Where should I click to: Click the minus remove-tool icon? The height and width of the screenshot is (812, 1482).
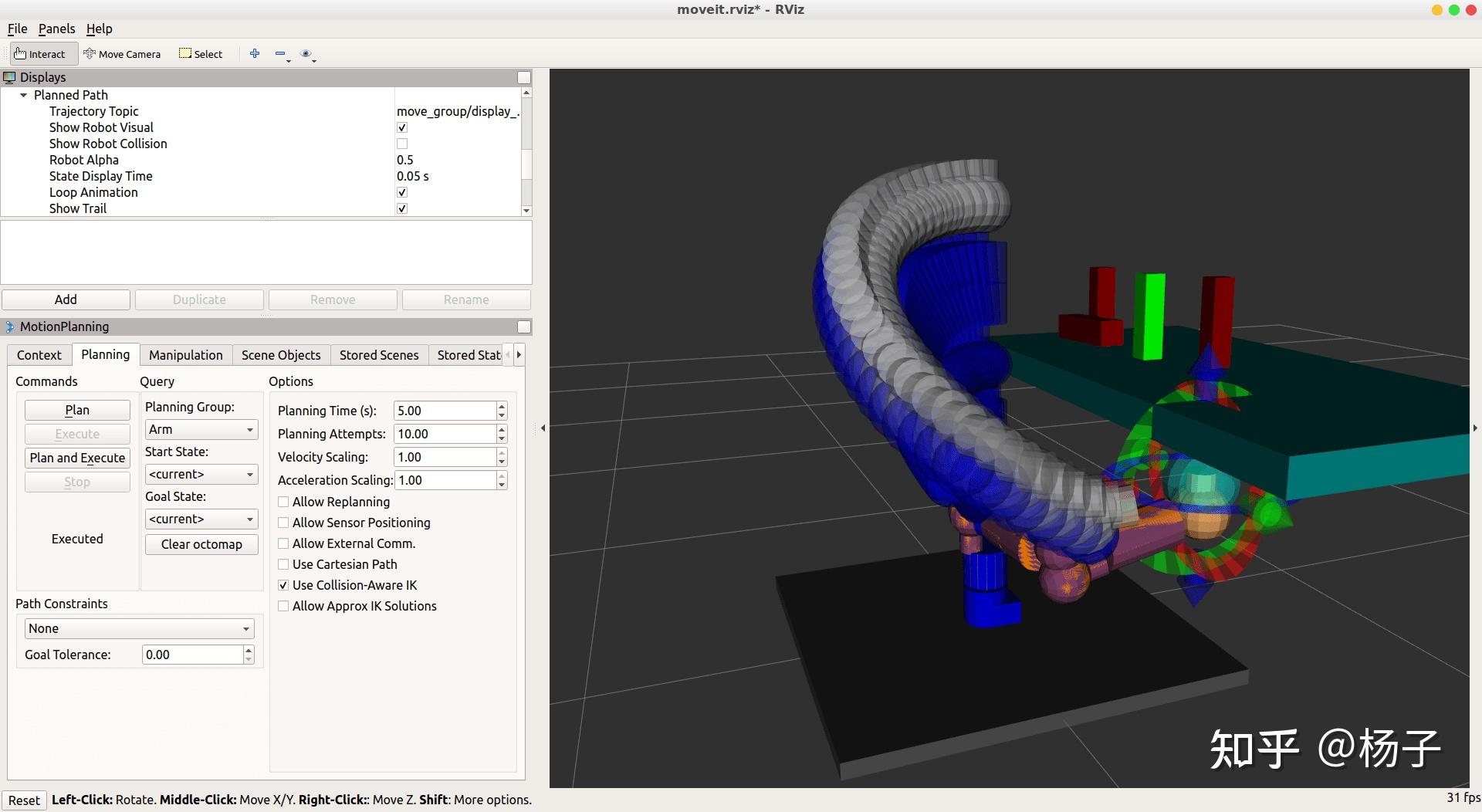point(281,54)
